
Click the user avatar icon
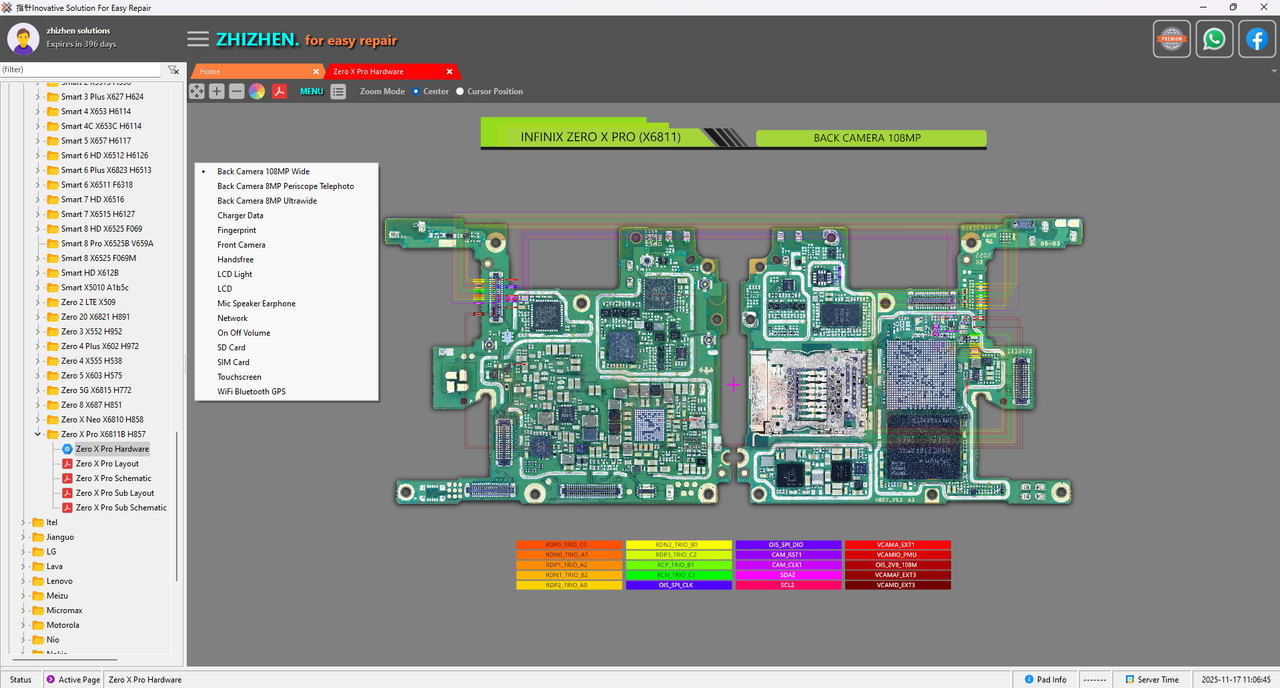tap(24, 39)
